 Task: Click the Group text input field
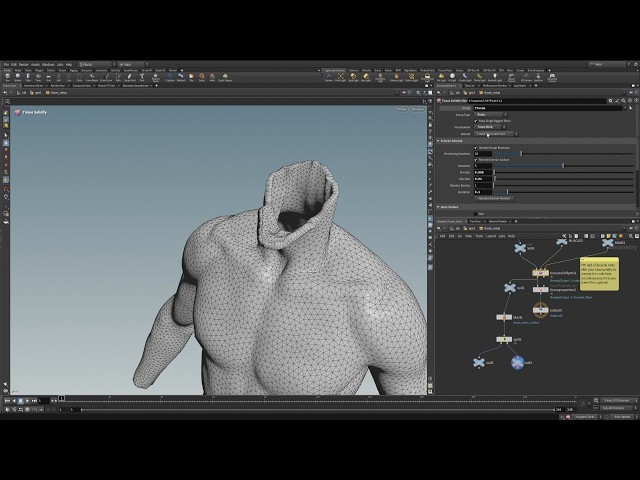point(547,108)
